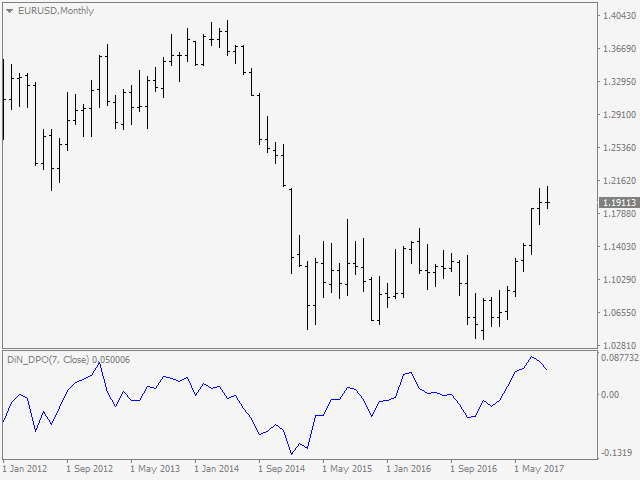
Task: Select price level 1.10290 on scale
Action: (x=620, y=280)
